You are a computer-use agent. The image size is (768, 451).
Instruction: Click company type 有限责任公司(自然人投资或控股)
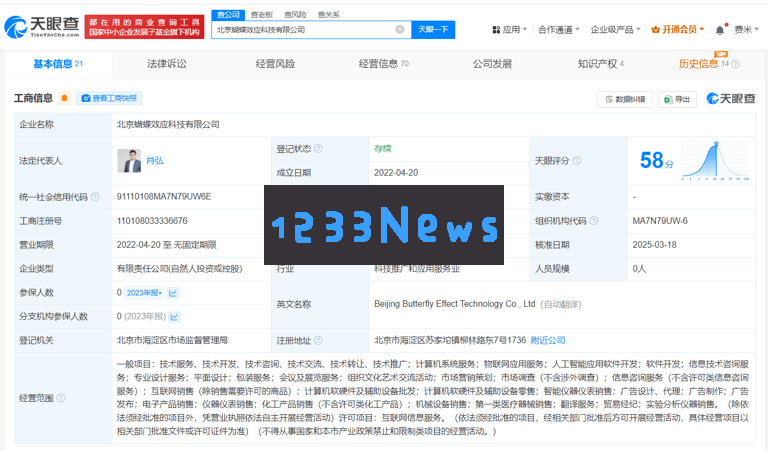pos(179,269)
